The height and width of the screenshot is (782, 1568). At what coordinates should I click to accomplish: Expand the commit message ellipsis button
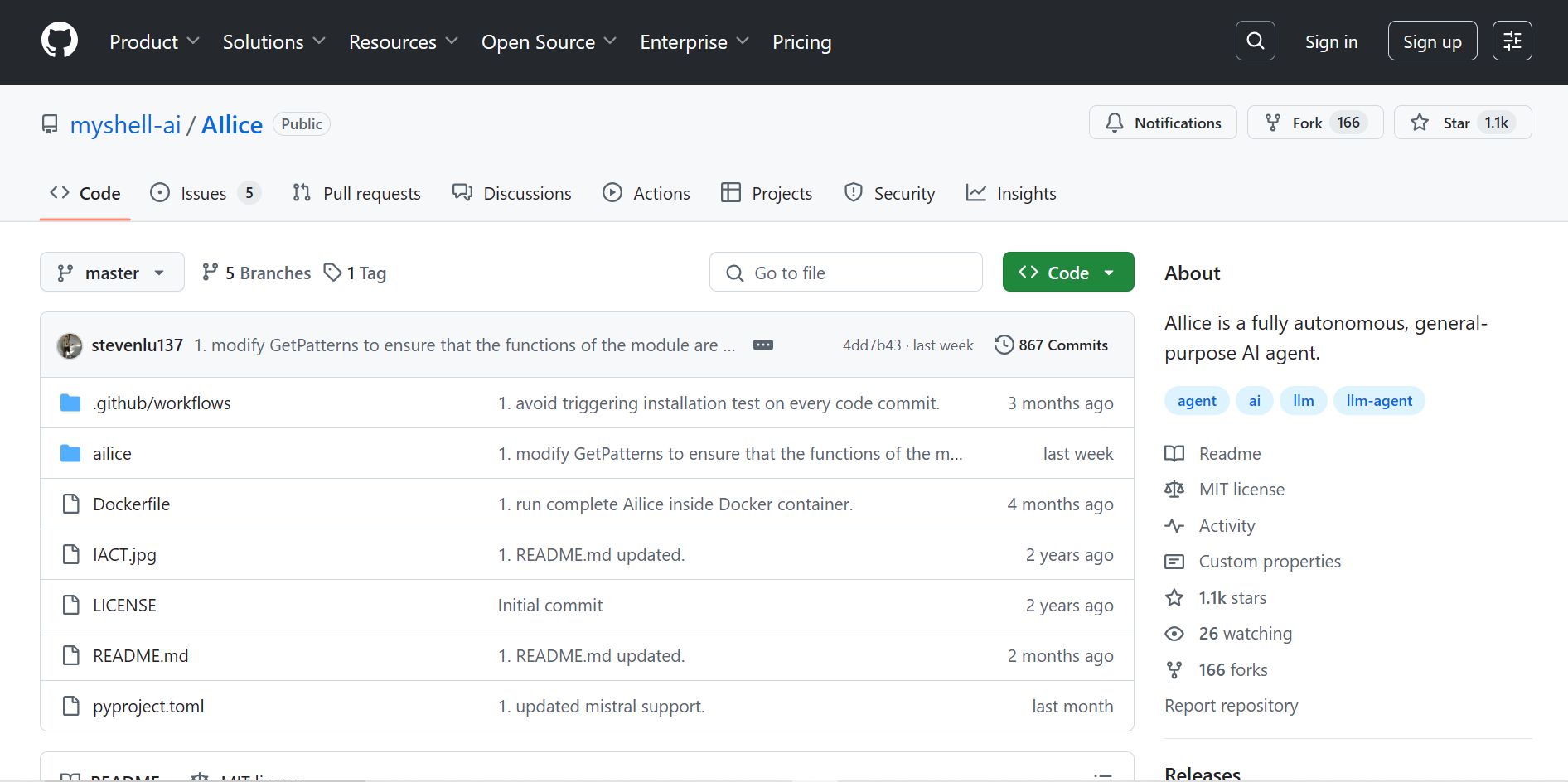point(763,345)
